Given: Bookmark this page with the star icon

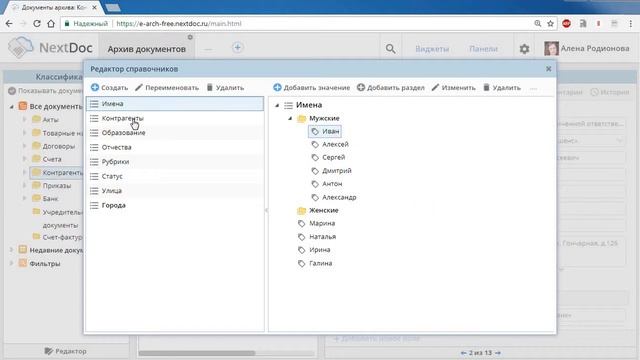Looking at the screenshot, I should [x=550, y=24].
